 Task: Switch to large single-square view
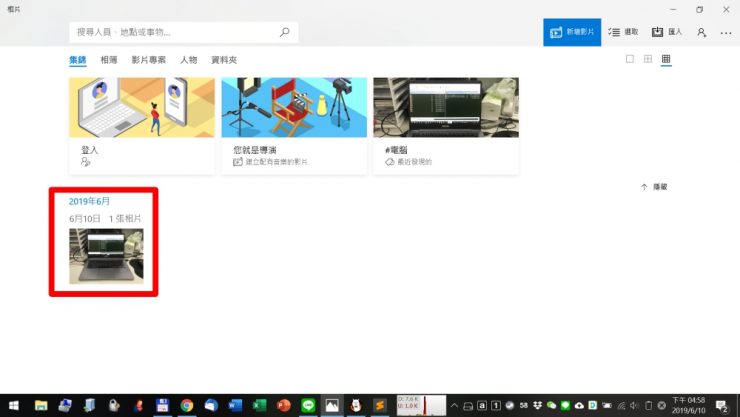tap(630, 60)
